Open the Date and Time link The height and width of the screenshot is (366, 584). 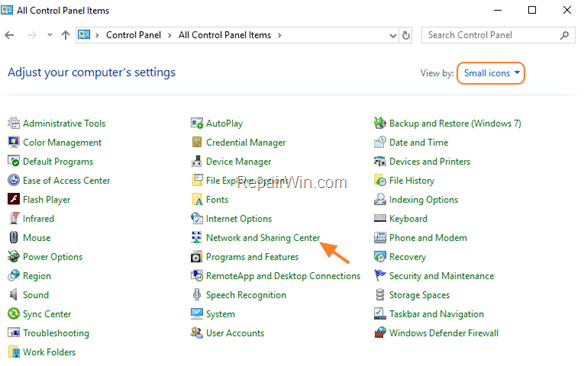[419, 142]
